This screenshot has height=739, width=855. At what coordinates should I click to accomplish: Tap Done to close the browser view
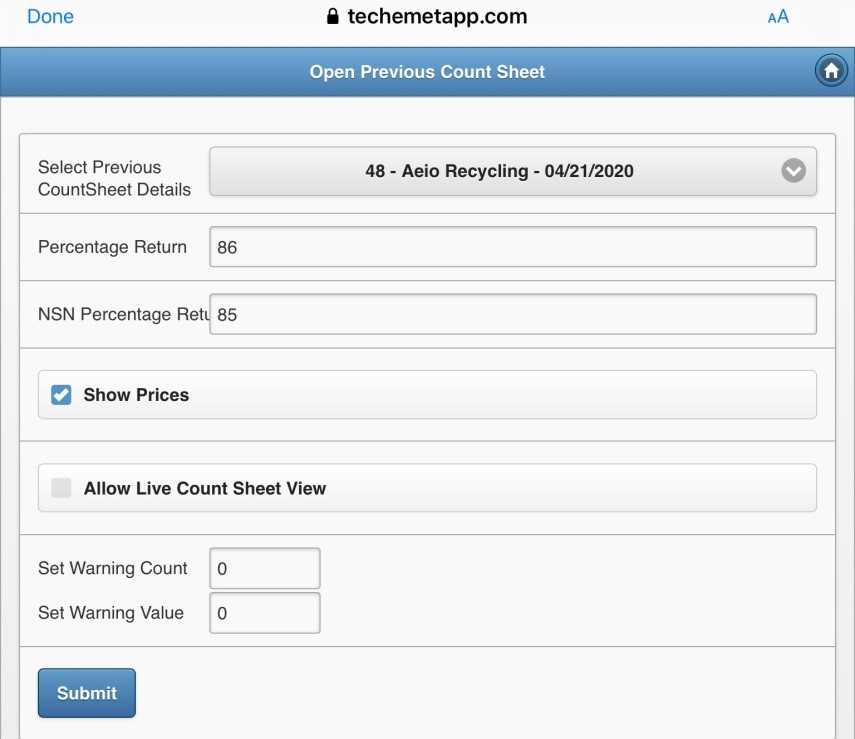pos(50,17)
